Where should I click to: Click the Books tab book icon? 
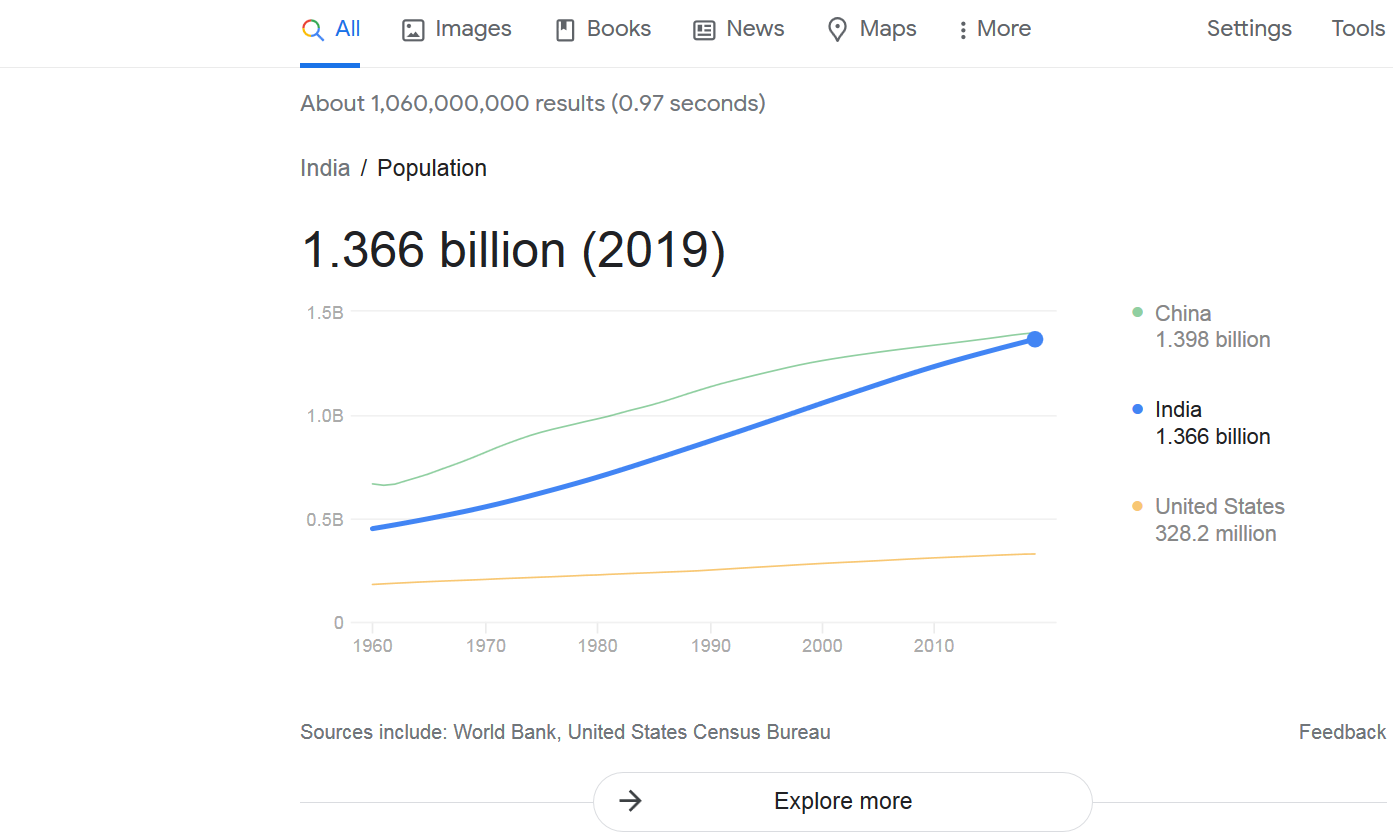point(566,30)
